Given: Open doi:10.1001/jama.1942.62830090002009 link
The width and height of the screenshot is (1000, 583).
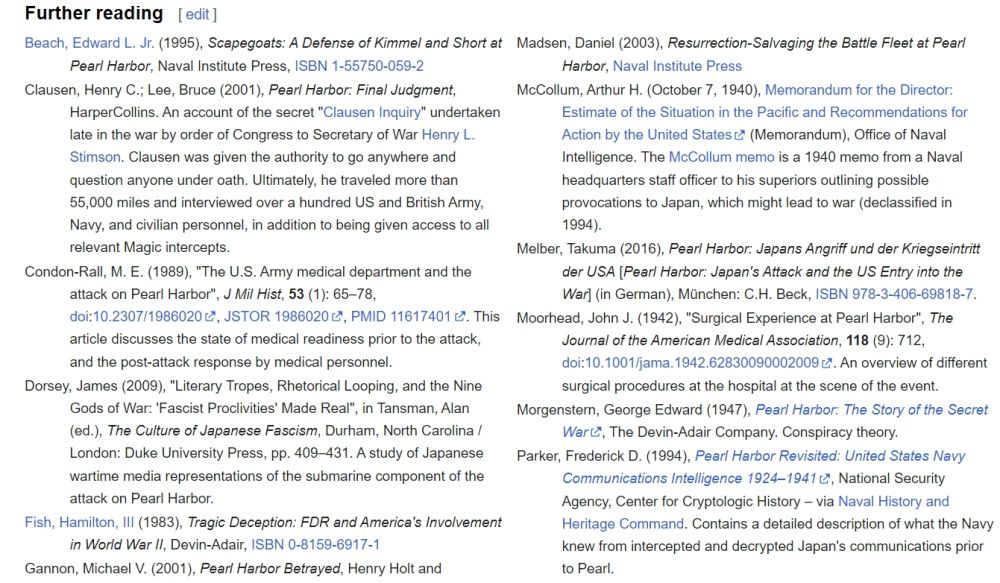Looking at the screenshot, I should click(690, 363).
